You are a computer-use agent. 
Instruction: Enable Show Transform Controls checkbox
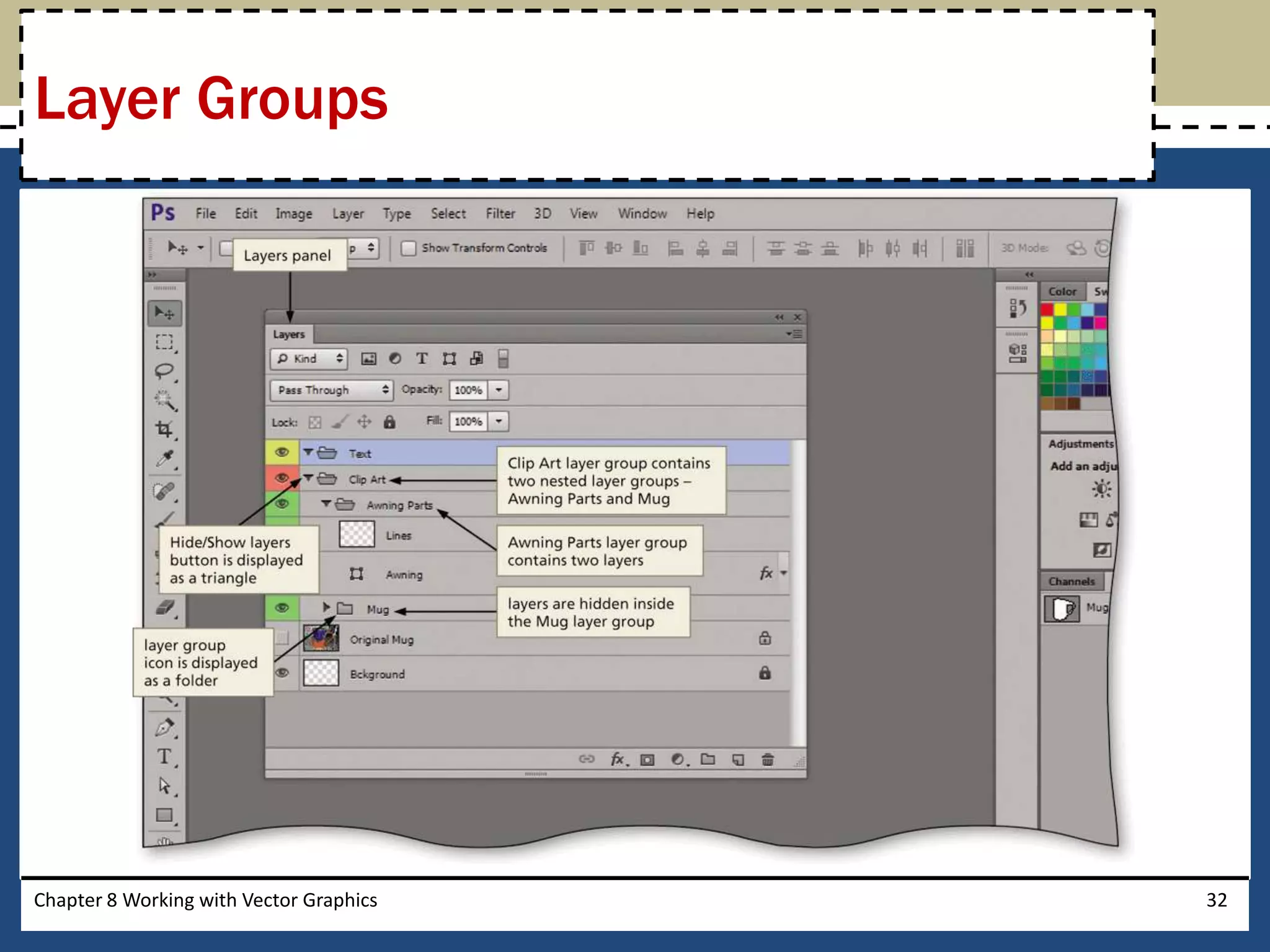(408, 249)
